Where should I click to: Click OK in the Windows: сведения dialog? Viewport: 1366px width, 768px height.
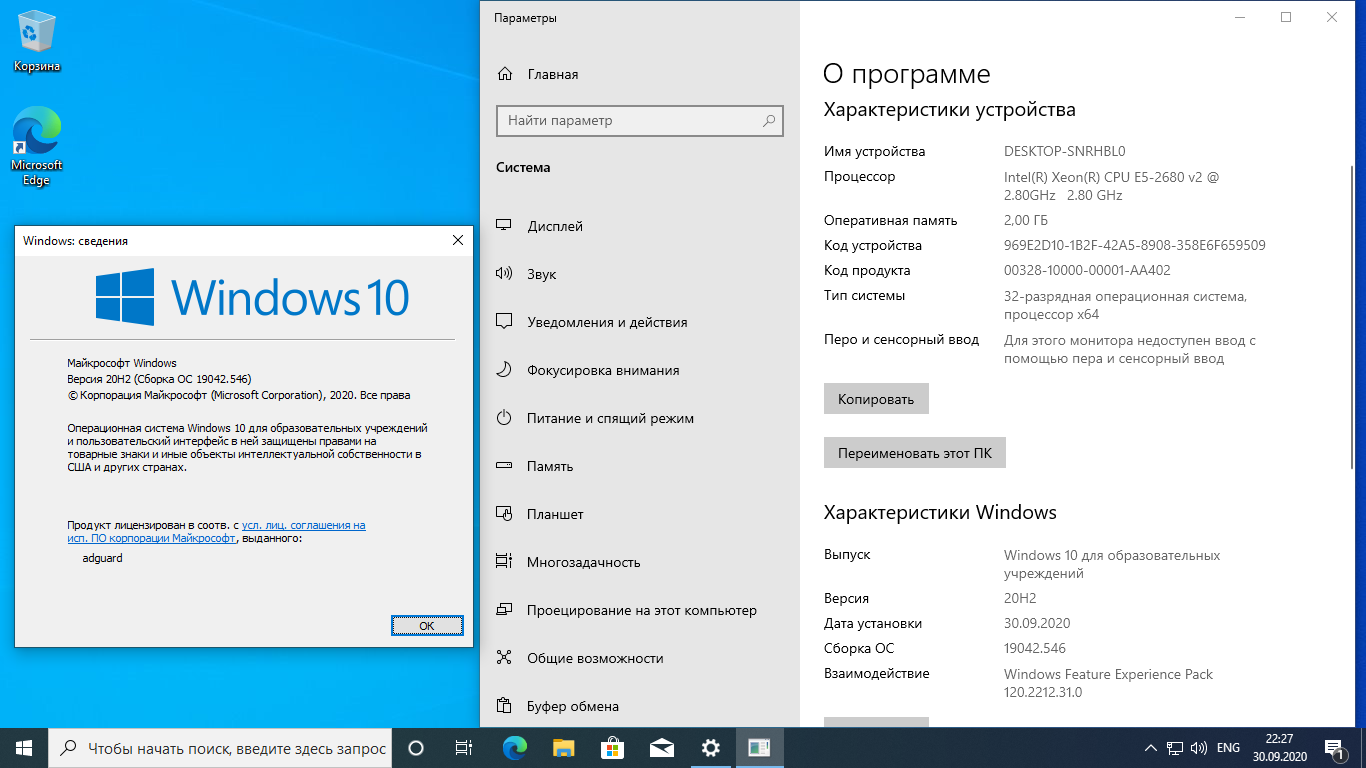[427, 625]
